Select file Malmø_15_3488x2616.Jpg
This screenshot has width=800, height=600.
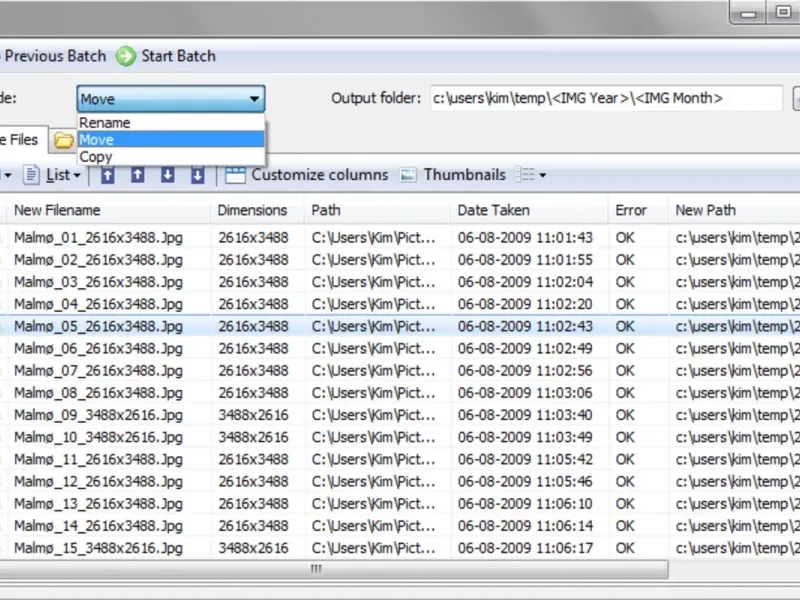[x=98, y=548]
